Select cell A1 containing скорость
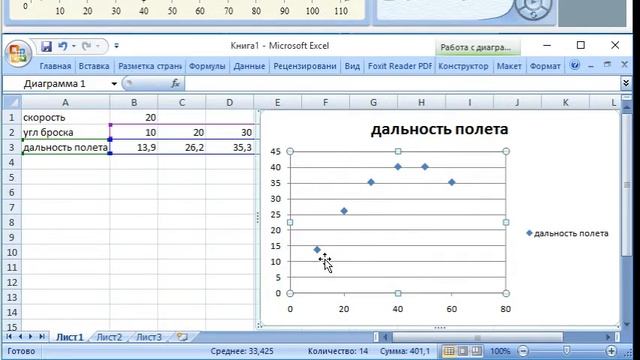This screenshot has height=360, width=640. click(65, 118)
